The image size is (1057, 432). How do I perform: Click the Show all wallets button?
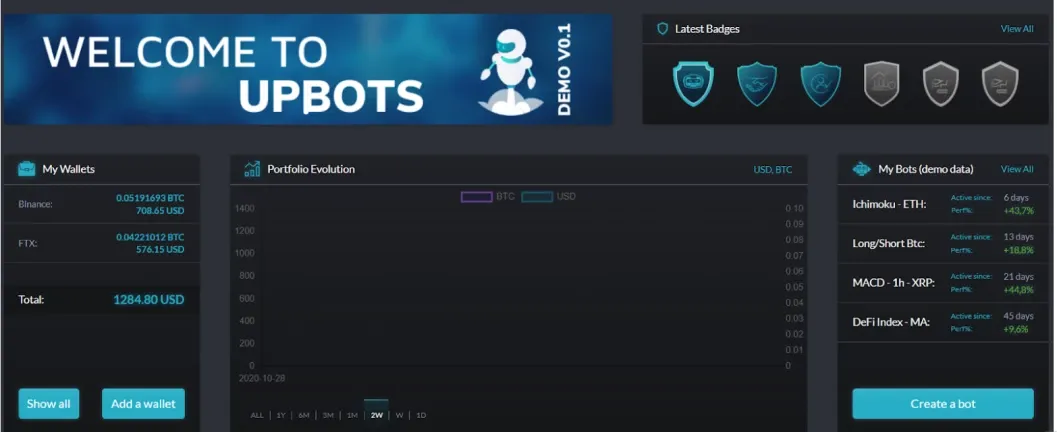click(49, 404)
